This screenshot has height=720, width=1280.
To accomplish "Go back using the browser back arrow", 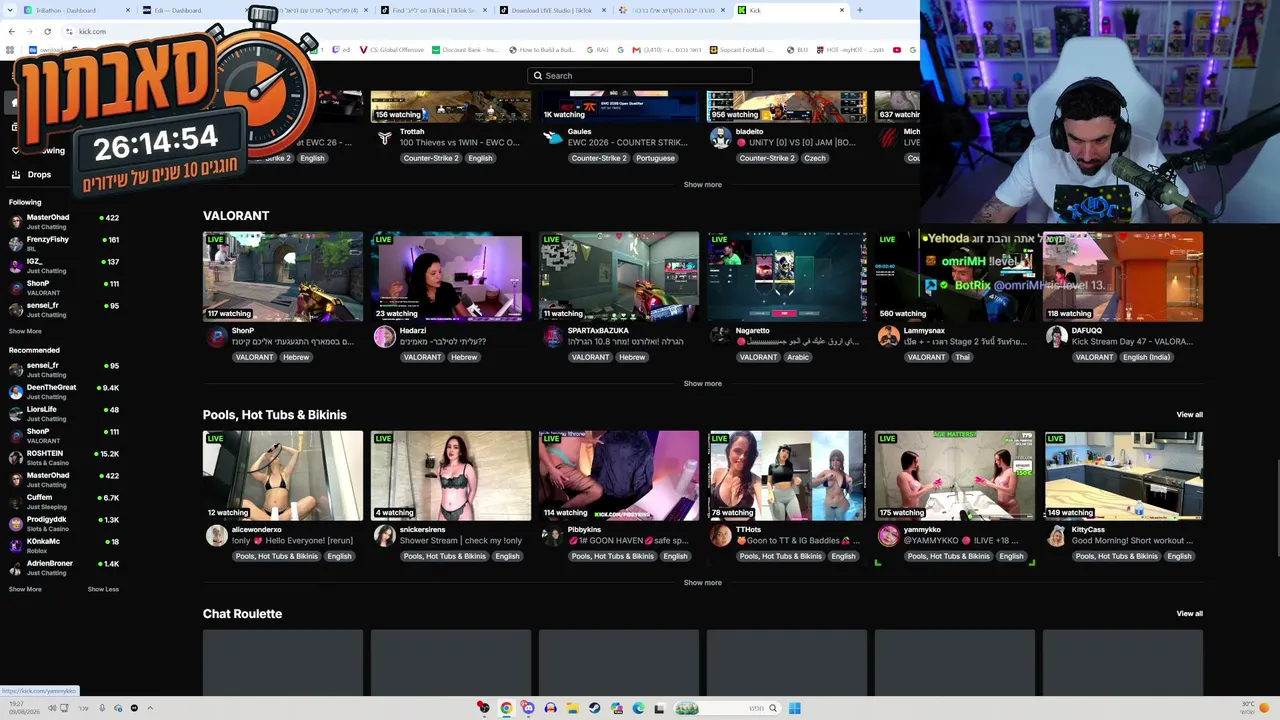I will 11,31.
